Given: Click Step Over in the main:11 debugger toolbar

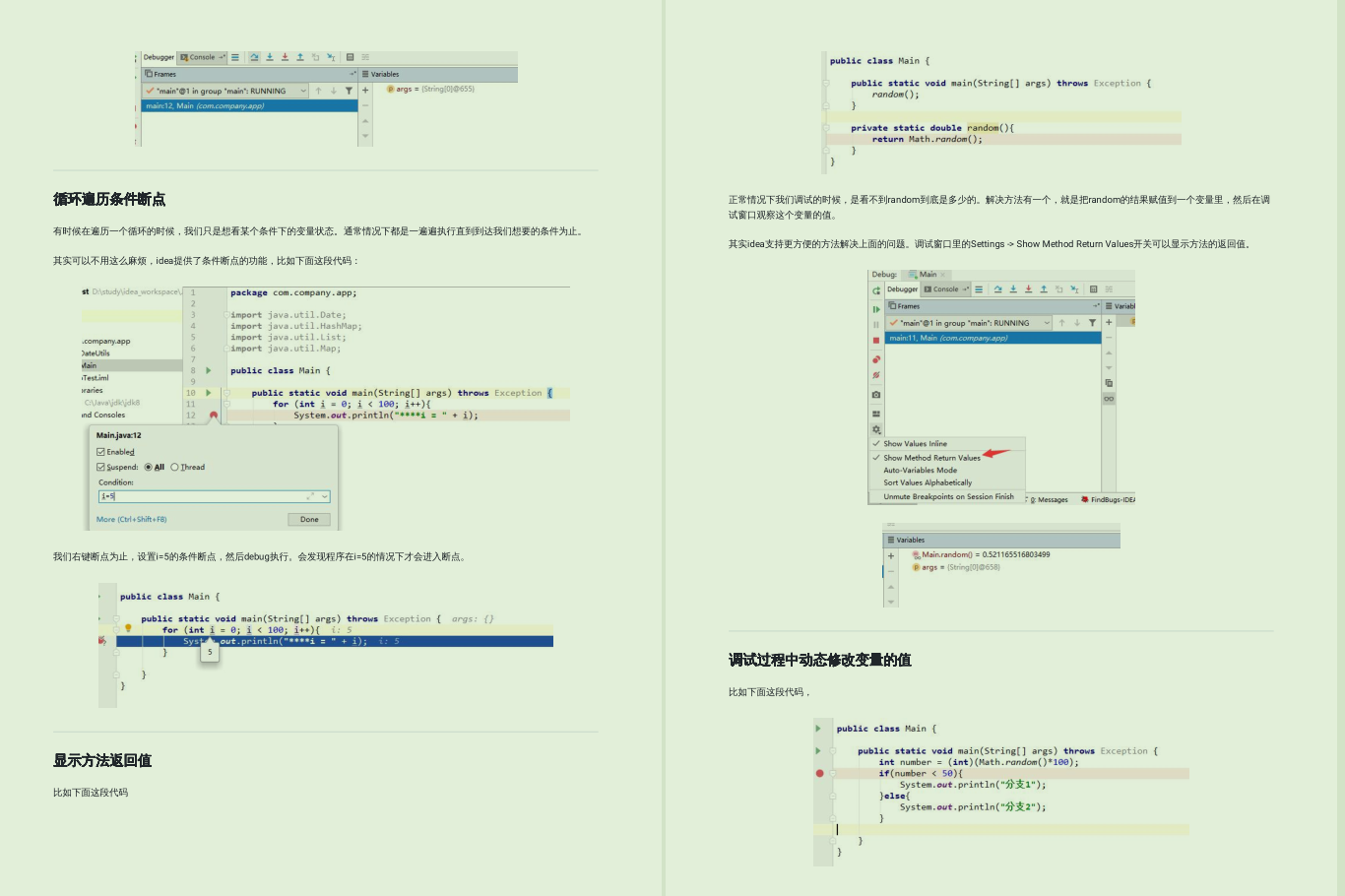Looking at the screenshot, I should coord(998,289).
